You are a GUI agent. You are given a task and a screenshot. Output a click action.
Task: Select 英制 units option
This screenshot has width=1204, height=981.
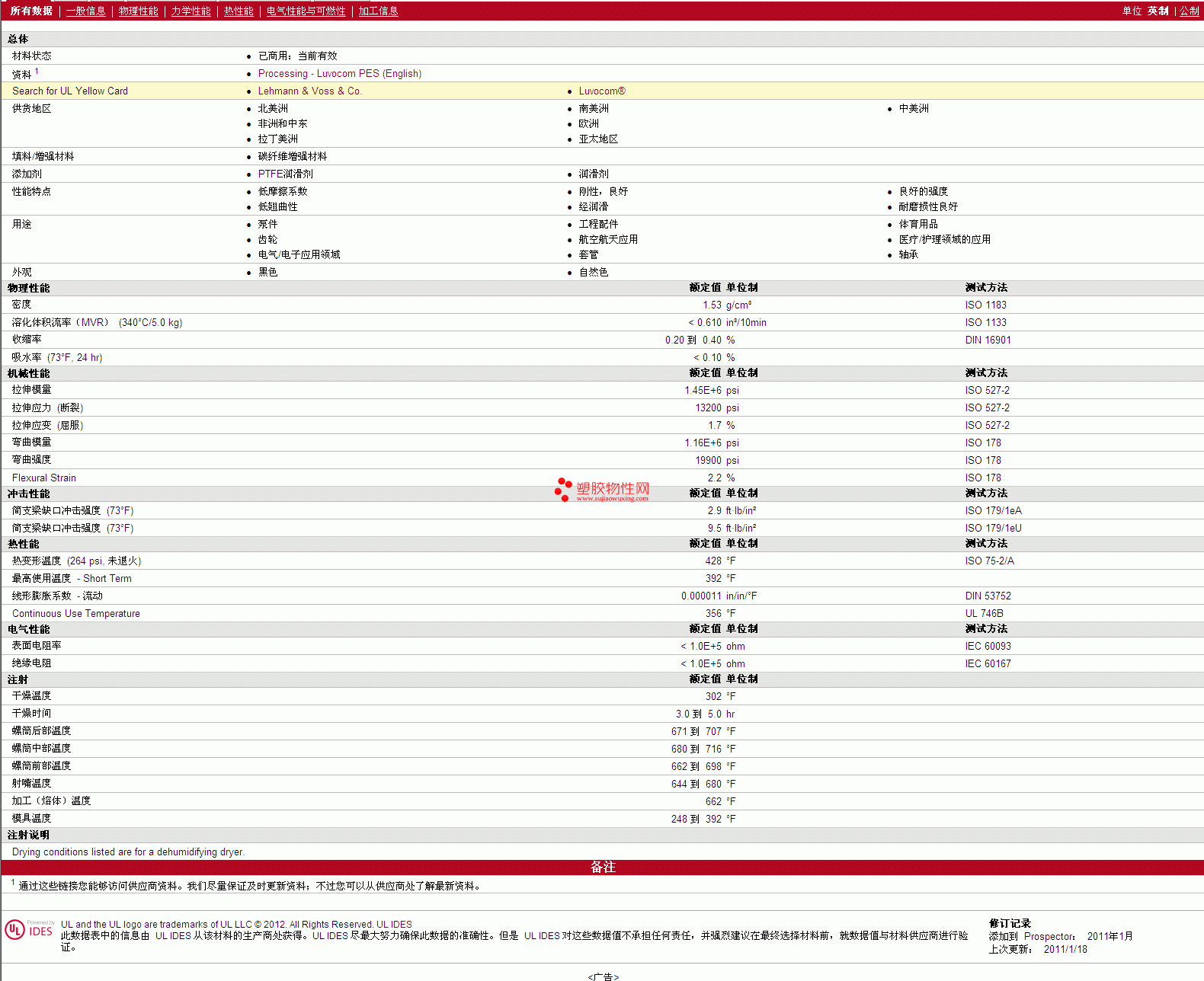1158,11
